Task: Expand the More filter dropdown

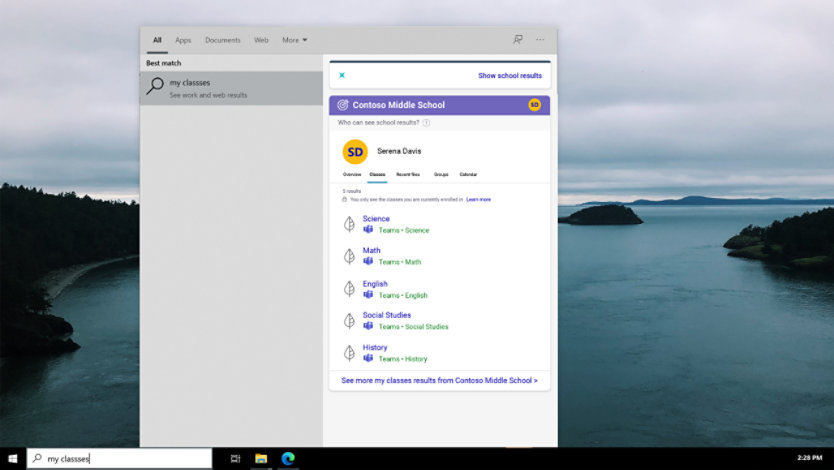Action: pyautogui.click(x=294, y=40)
